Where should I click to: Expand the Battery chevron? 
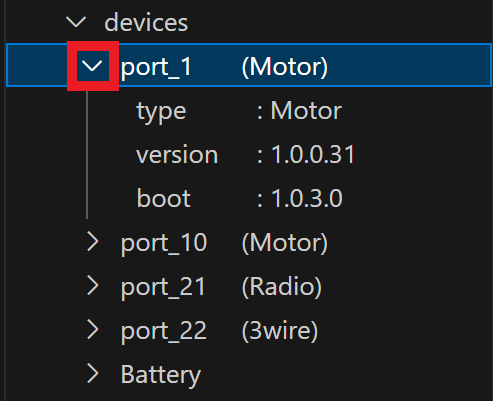coord(93,374)
